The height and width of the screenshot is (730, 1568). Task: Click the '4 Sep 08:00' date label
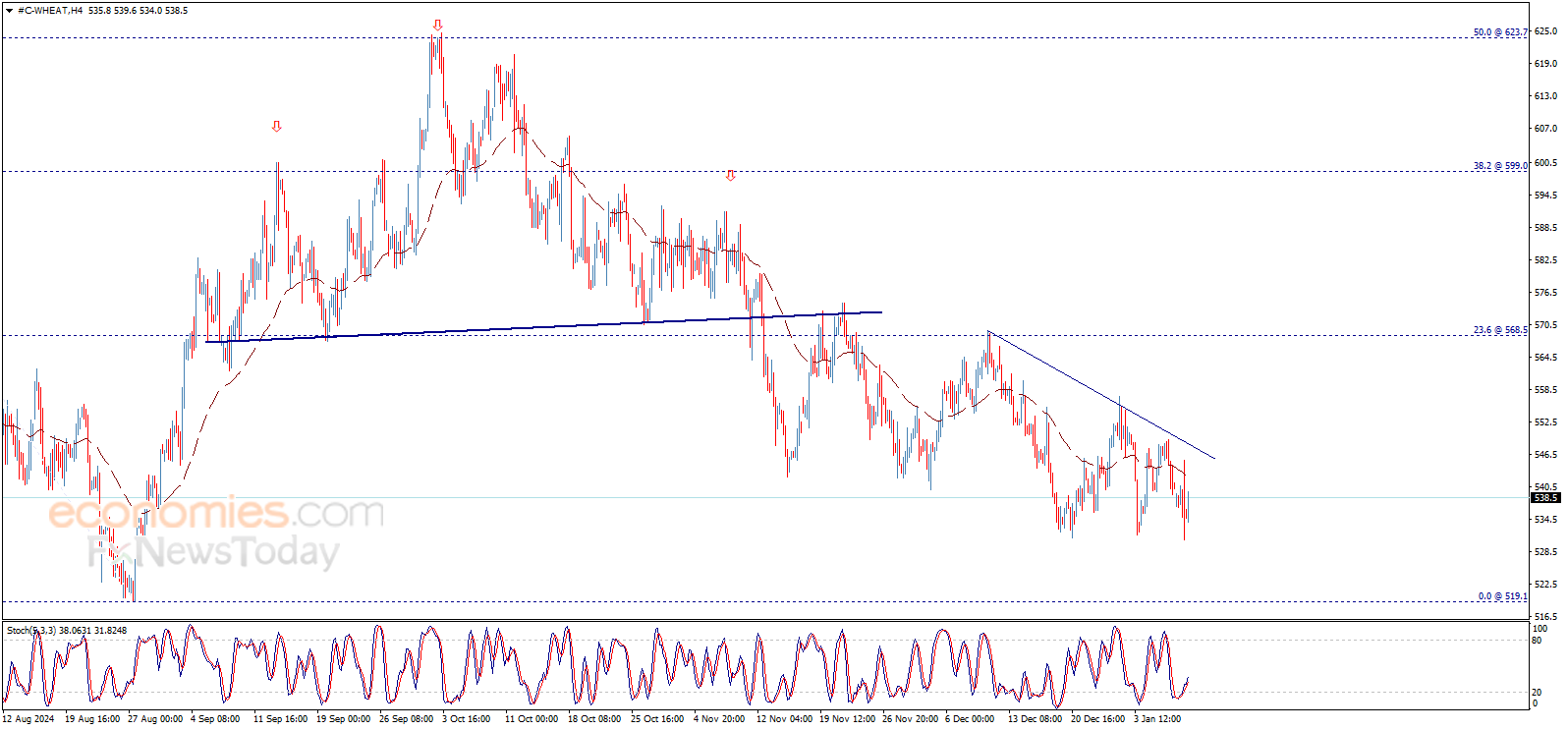tap(215, 719)
